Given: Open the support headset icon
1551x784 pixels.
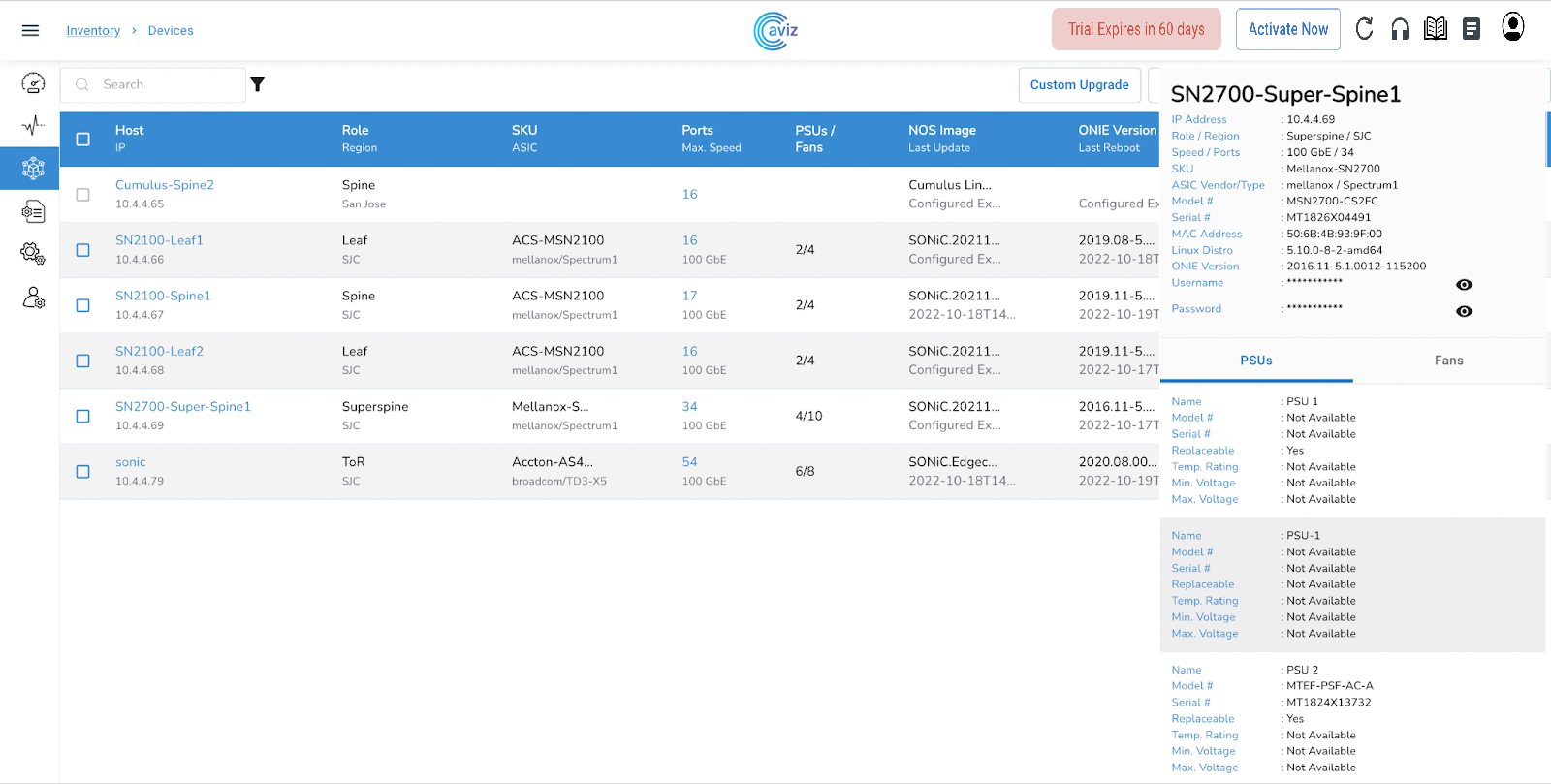Looking at the screenshot, I should [1400, 29].
